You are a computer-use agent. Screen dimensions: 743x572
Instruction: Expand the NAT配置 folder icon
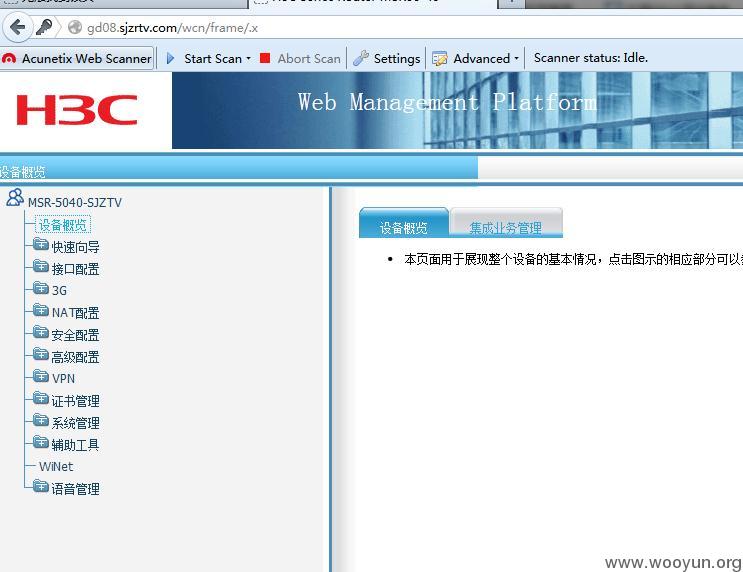pos(41,310)
